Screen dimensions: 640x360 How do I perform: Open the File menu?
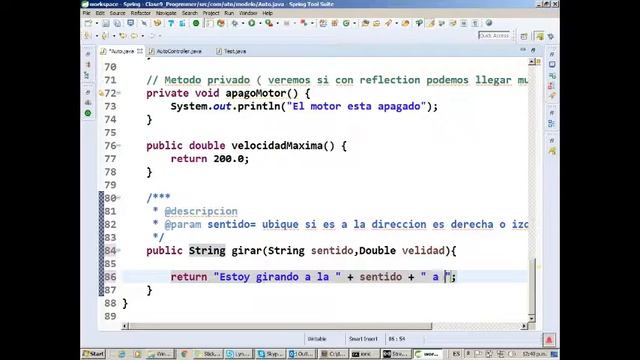tap(87, 13)
